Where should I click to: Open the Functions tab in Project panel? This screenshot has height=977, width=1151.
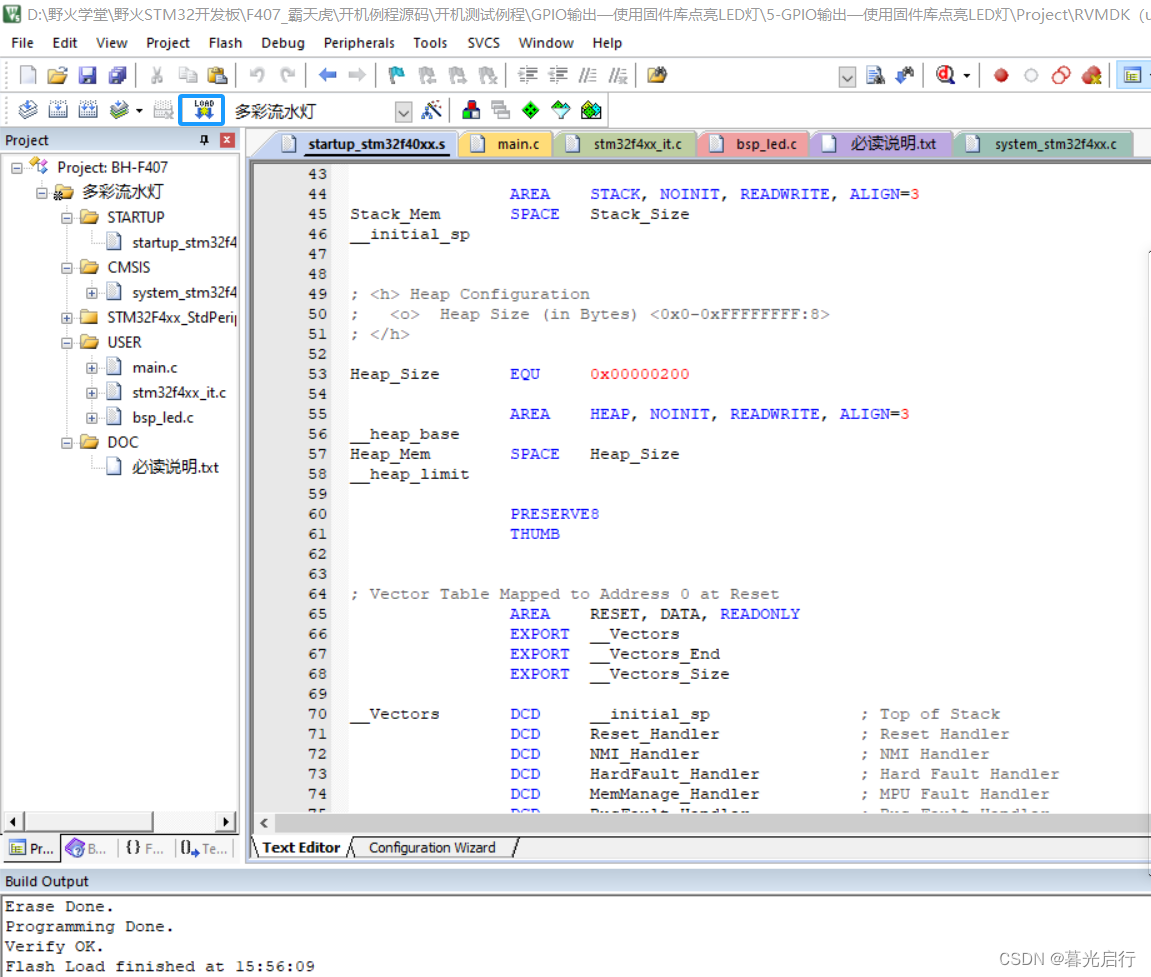(144, 849)
